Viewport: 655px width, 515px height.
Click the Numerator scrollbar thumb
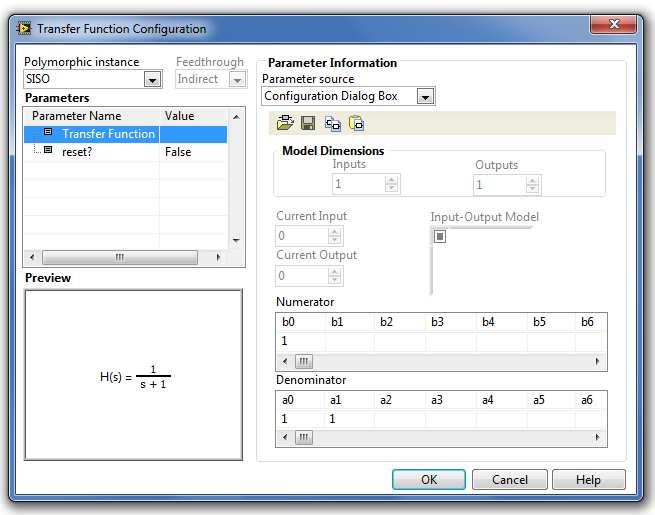[x=304, y=361]
